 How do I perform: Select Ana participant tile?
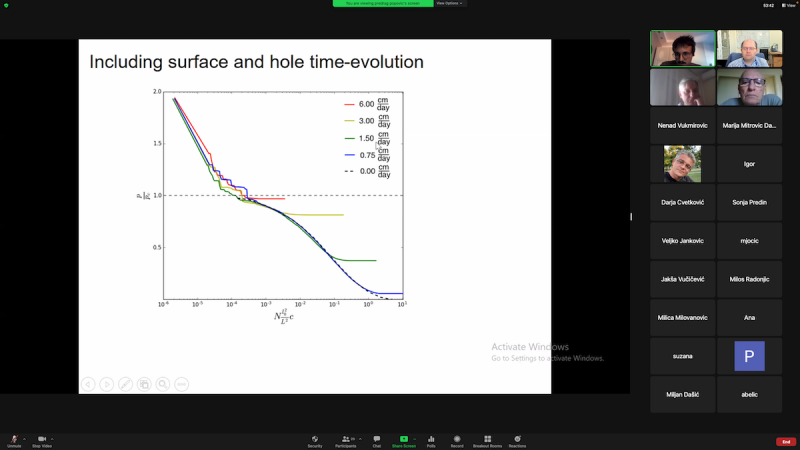click(749, 317)
